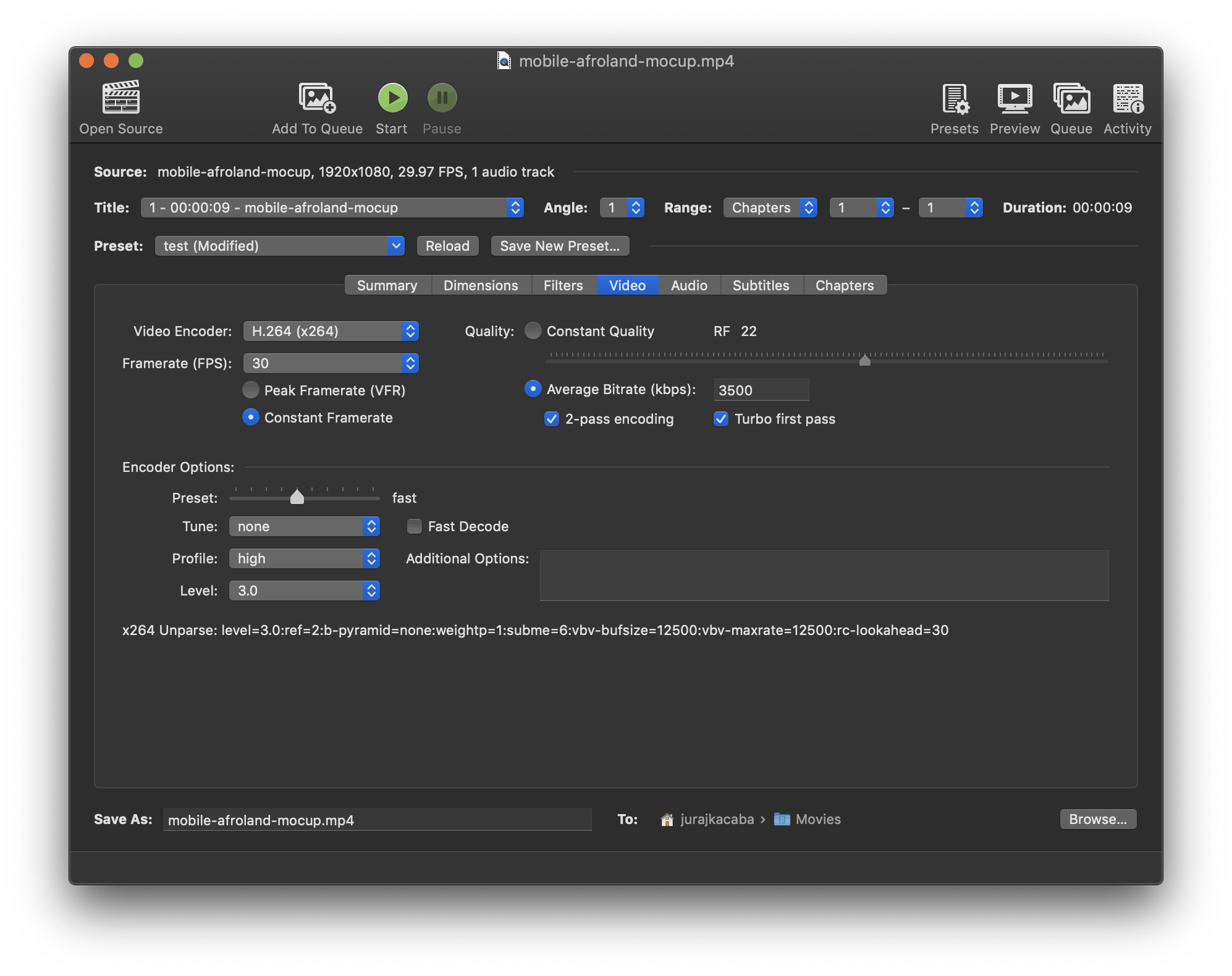The width and height of the screenshot is (1232, 976).
Task: Open the Activity log icon
Action: point(1128,99)
